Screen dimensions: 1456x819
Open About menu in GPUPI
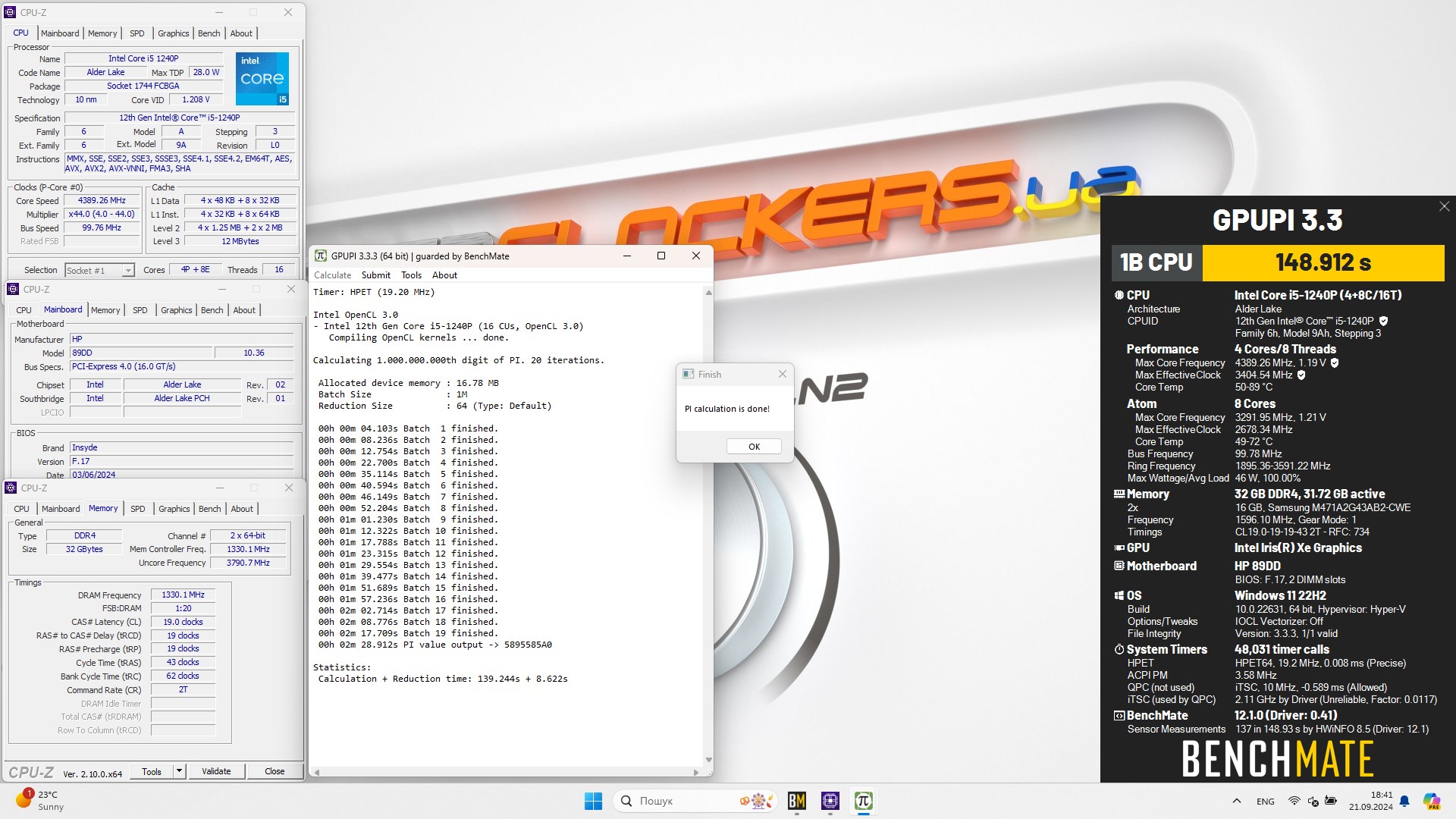444,275
